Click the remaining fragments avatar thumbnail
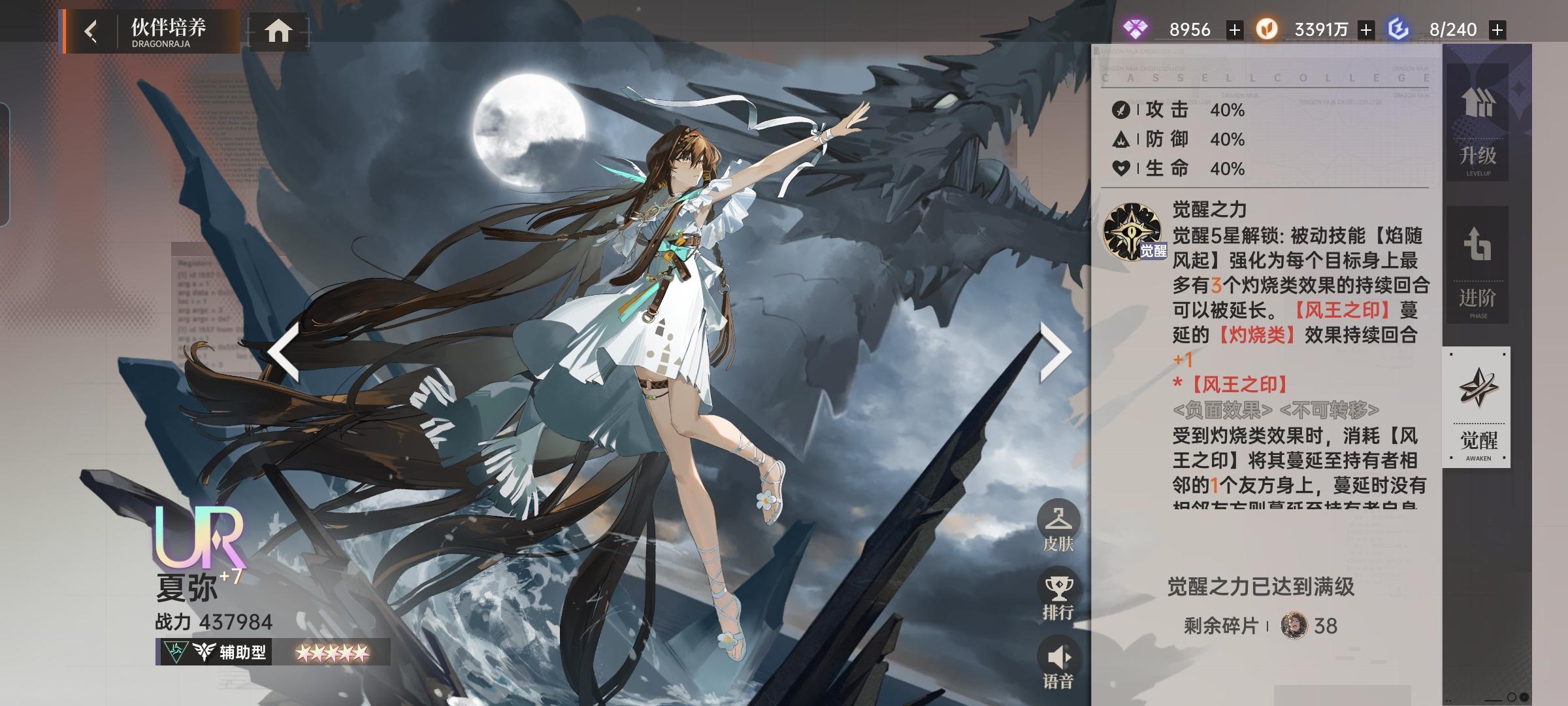The height and width of the screenshot is (706, 1568). [1294, 626]
